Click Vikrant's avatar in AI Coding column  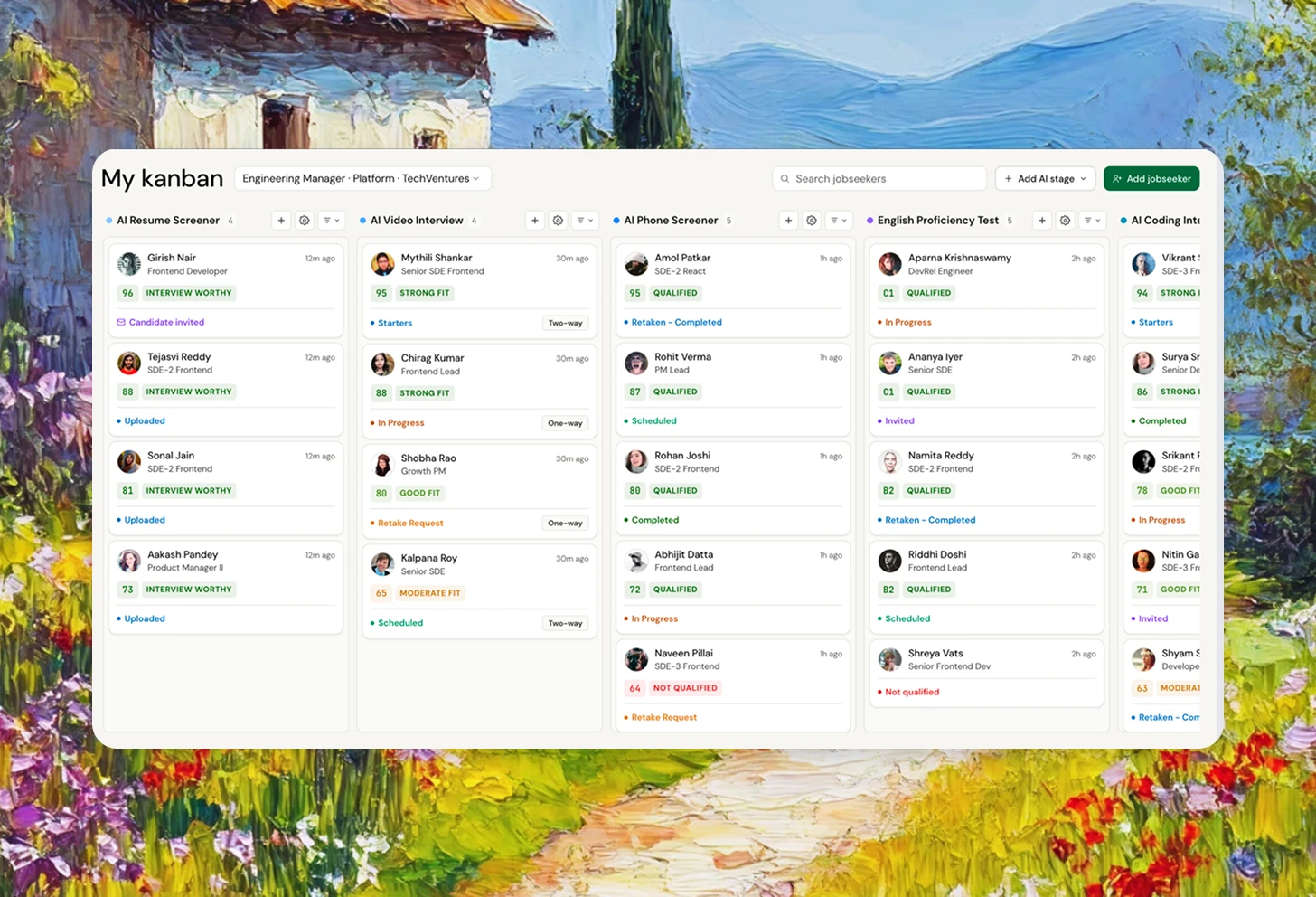pos(1143,264)
